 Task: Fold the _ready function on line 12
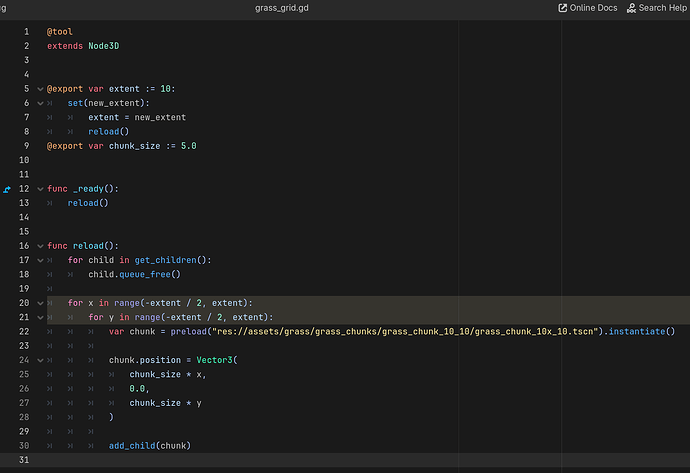[x=40, y=189]
